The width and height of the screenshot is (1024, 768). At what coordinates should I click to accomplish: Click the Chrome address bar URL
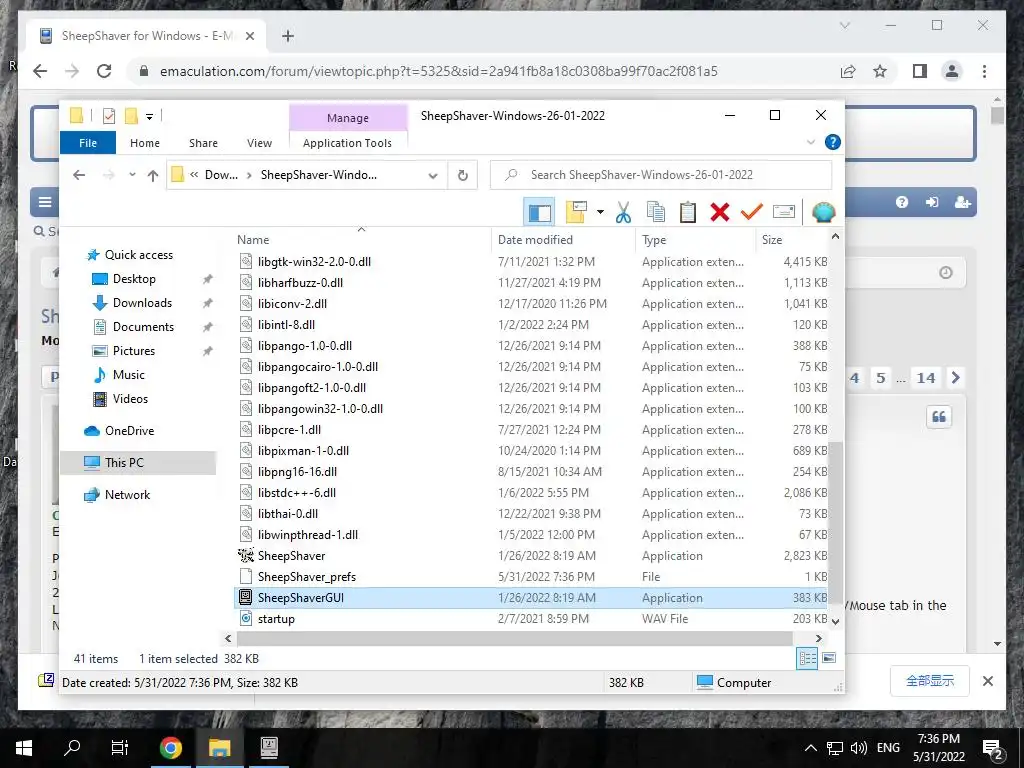pyautogui.click(x=439, y=71)
